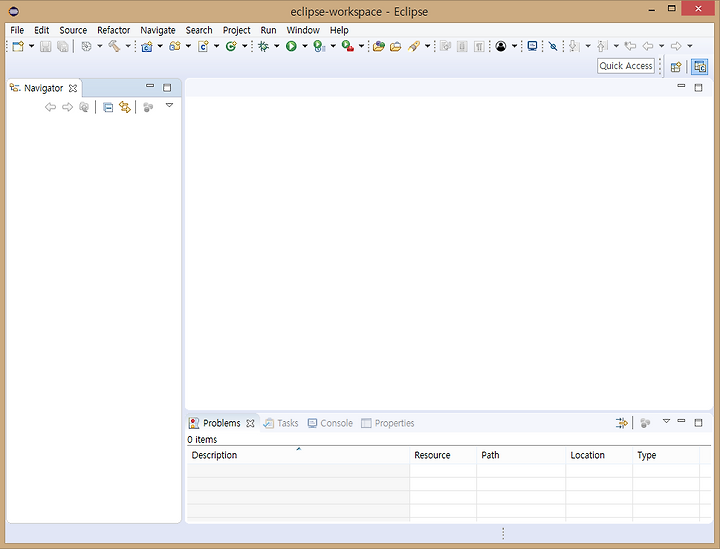Open dropdown next to New C/C++ Project
Image resolution: width=720 pixels, height=549 pixels.
[x=160, y=46]
